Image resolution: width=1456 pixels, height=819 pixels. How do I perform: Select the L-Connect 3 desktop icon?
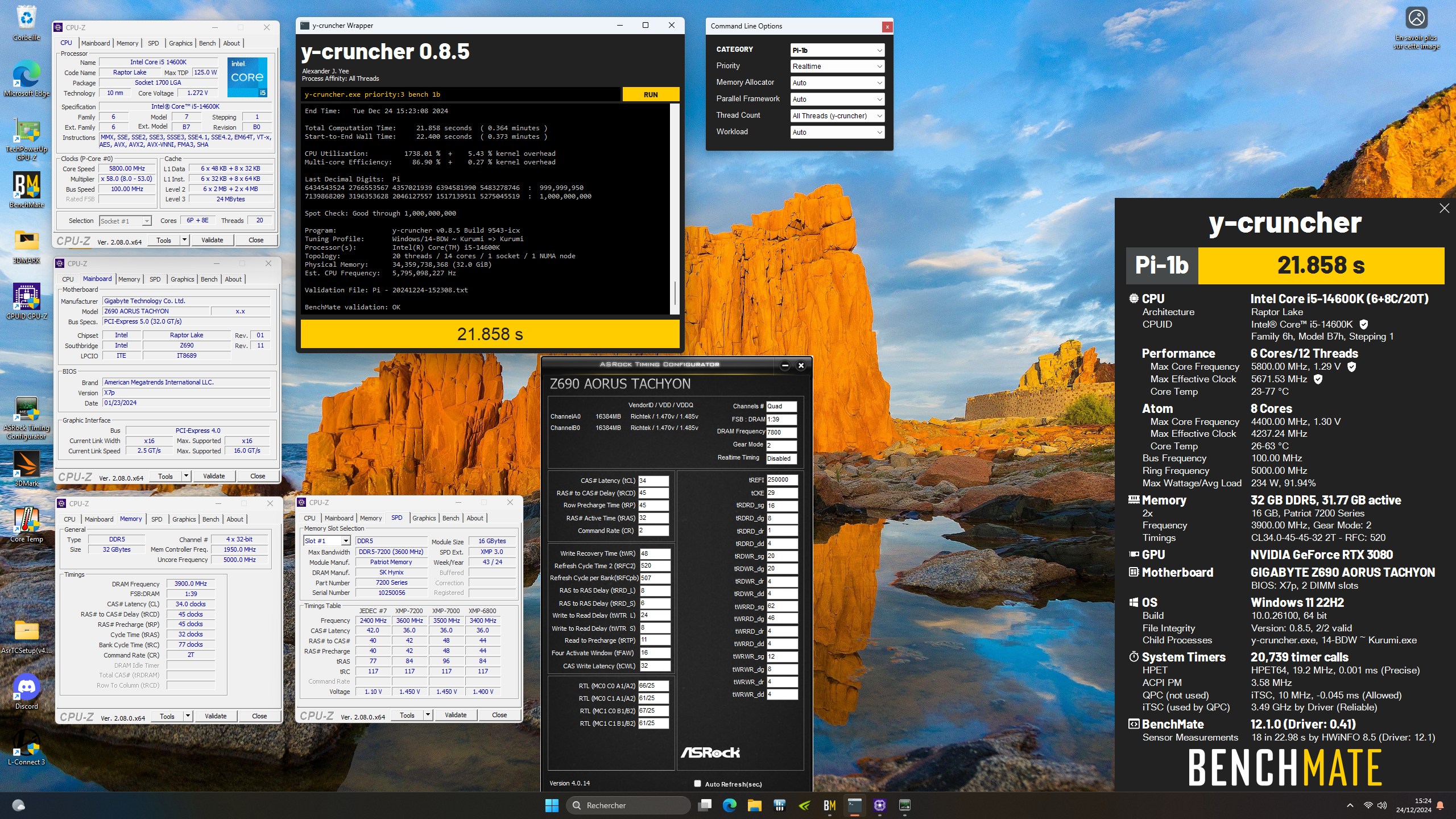coord(26,747)
